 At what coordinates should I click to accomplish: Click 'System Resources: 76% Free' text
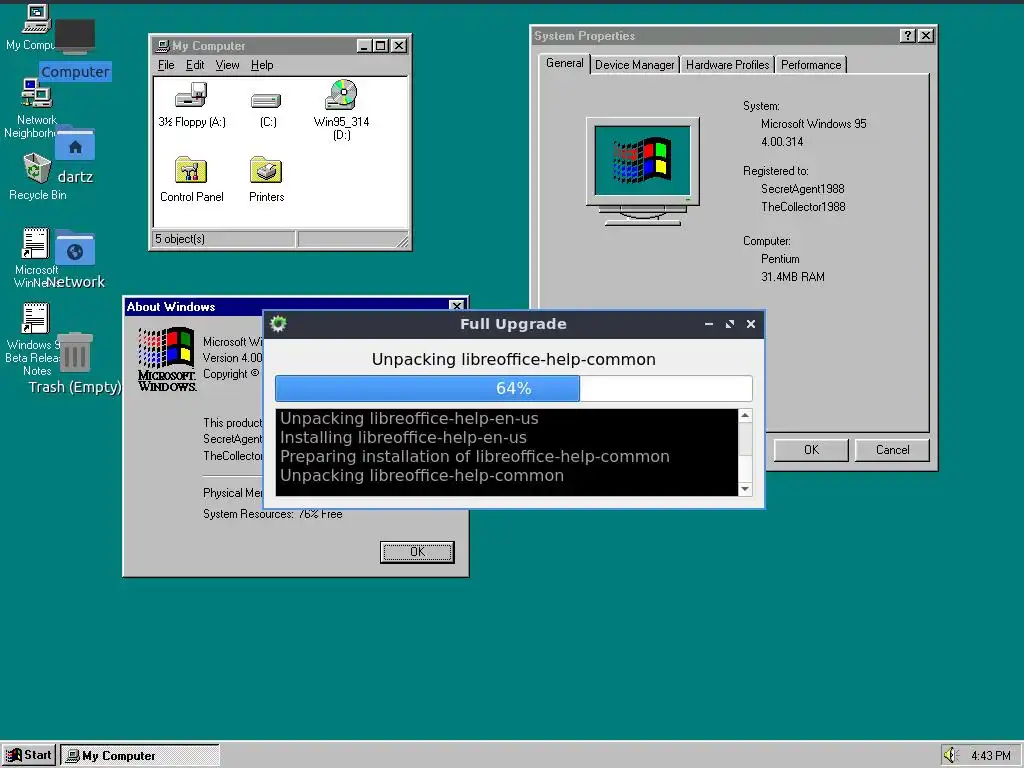[x=272, y=514]
